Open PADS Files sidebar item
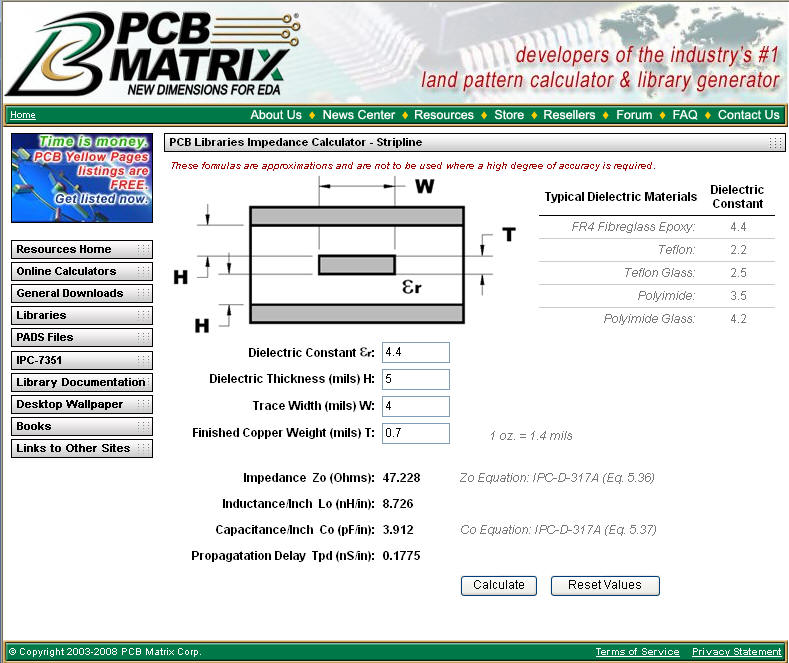789x663 pixels. pyautogui.click(x=82, y=338)
